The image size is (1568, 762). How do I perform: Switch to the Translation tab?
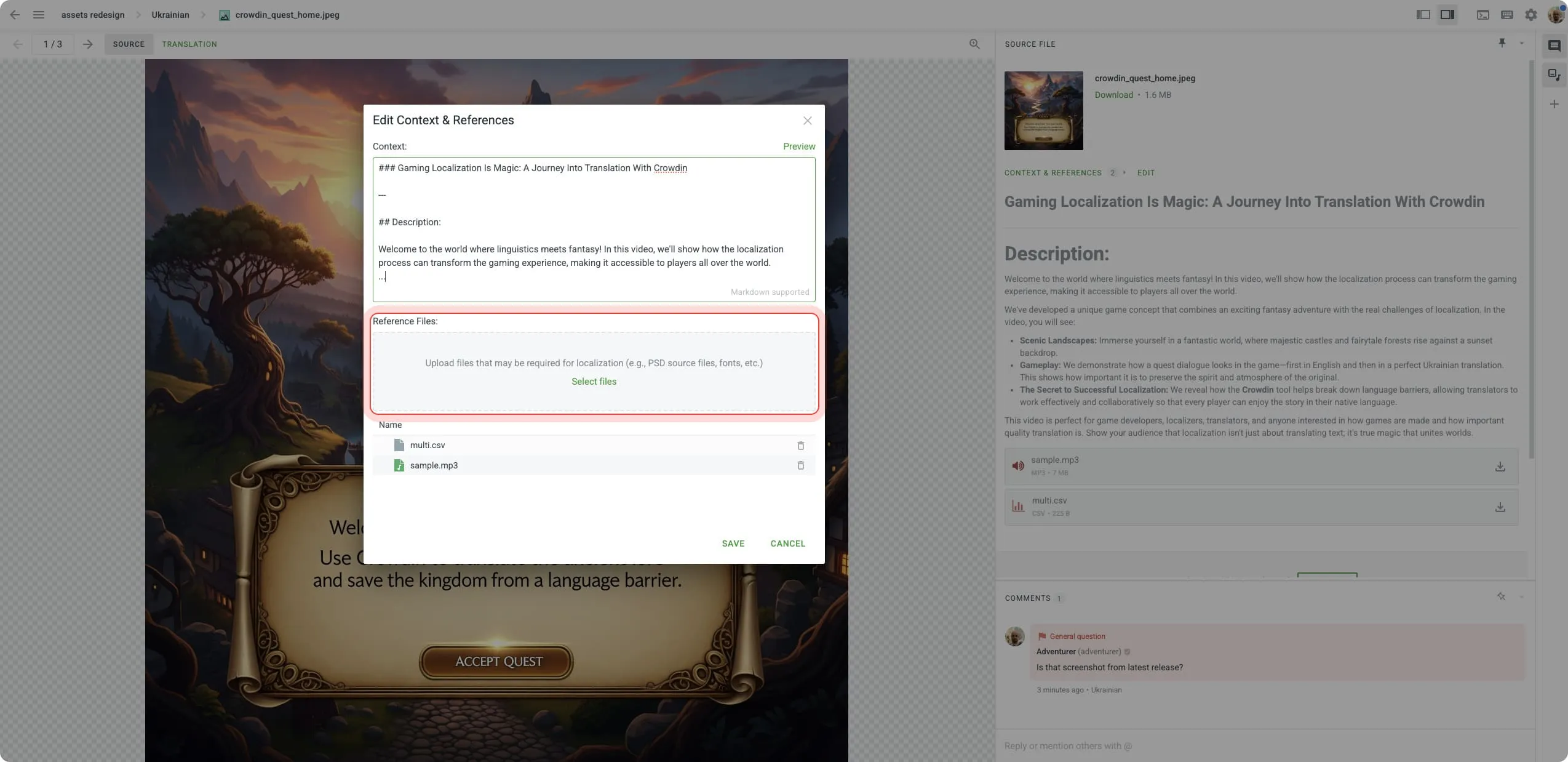pyautogui.click(x=189, y=44)
